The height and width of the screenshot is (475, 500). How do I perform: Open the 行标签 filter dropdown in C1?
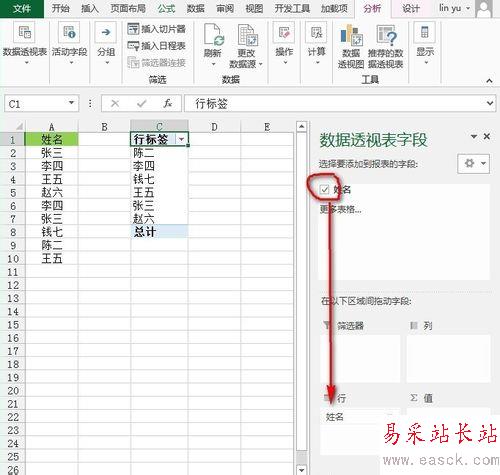point(182,139)
